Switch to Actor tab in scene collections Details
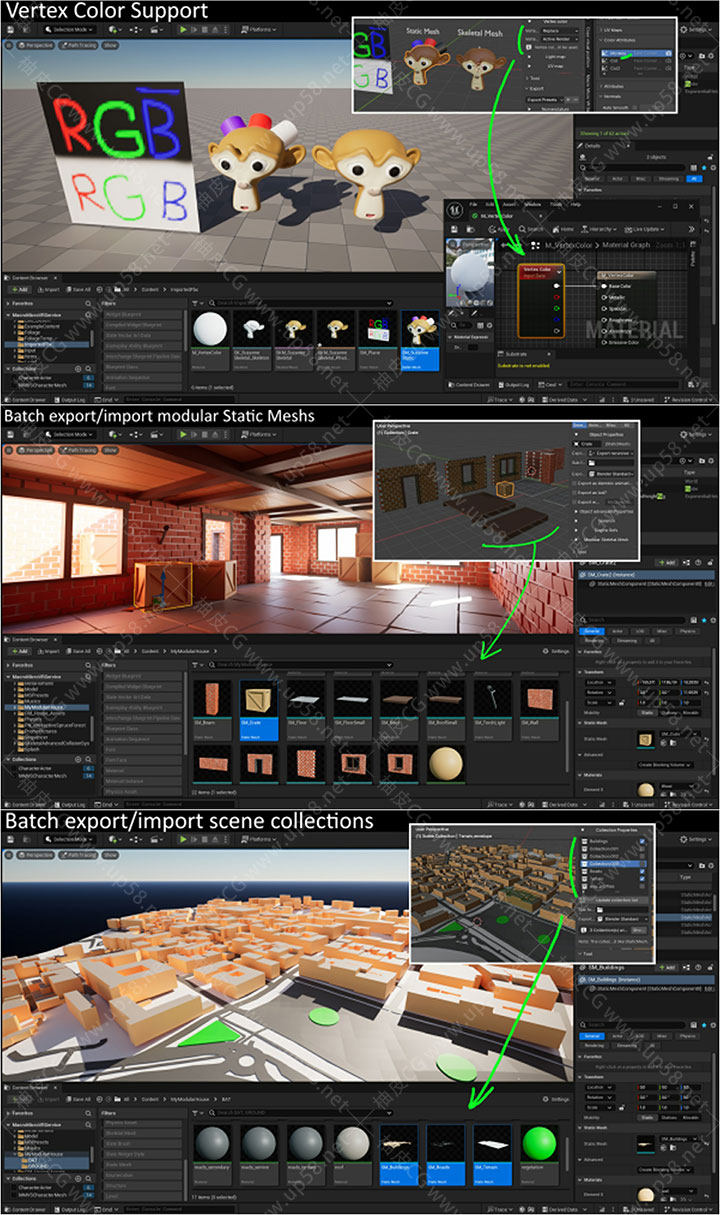The width and height of the screenshot is (720, 1215). click(x=617, y=1036)
